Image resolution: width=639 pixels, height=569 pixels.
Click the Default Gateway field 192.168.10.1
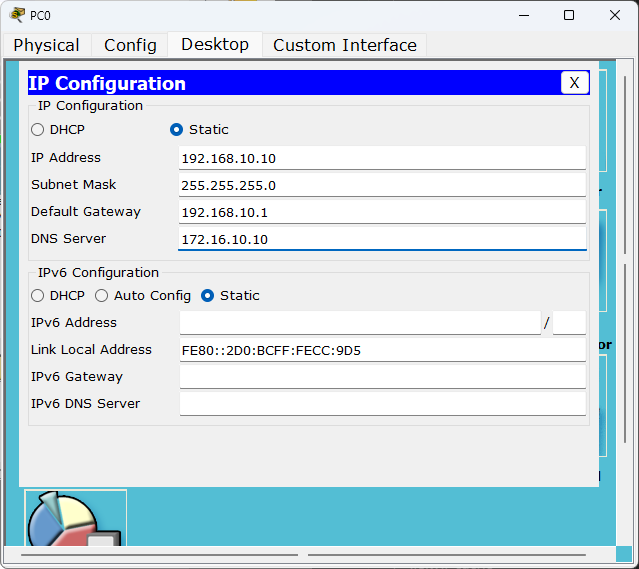coord(382,212)
